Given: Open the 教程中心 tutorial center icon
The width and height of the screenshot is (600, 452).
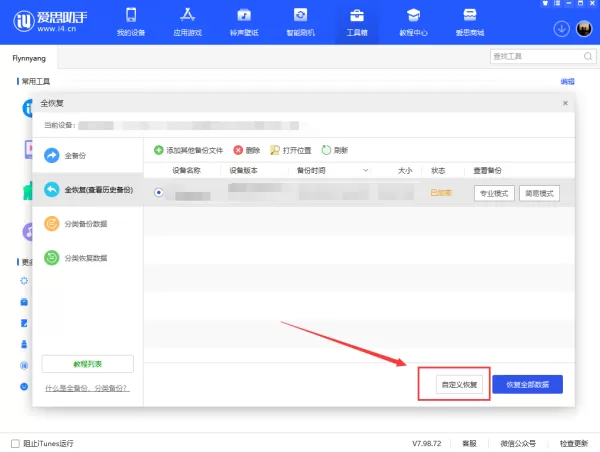Looking at the screenshot, I should click(x=413, y=22).
